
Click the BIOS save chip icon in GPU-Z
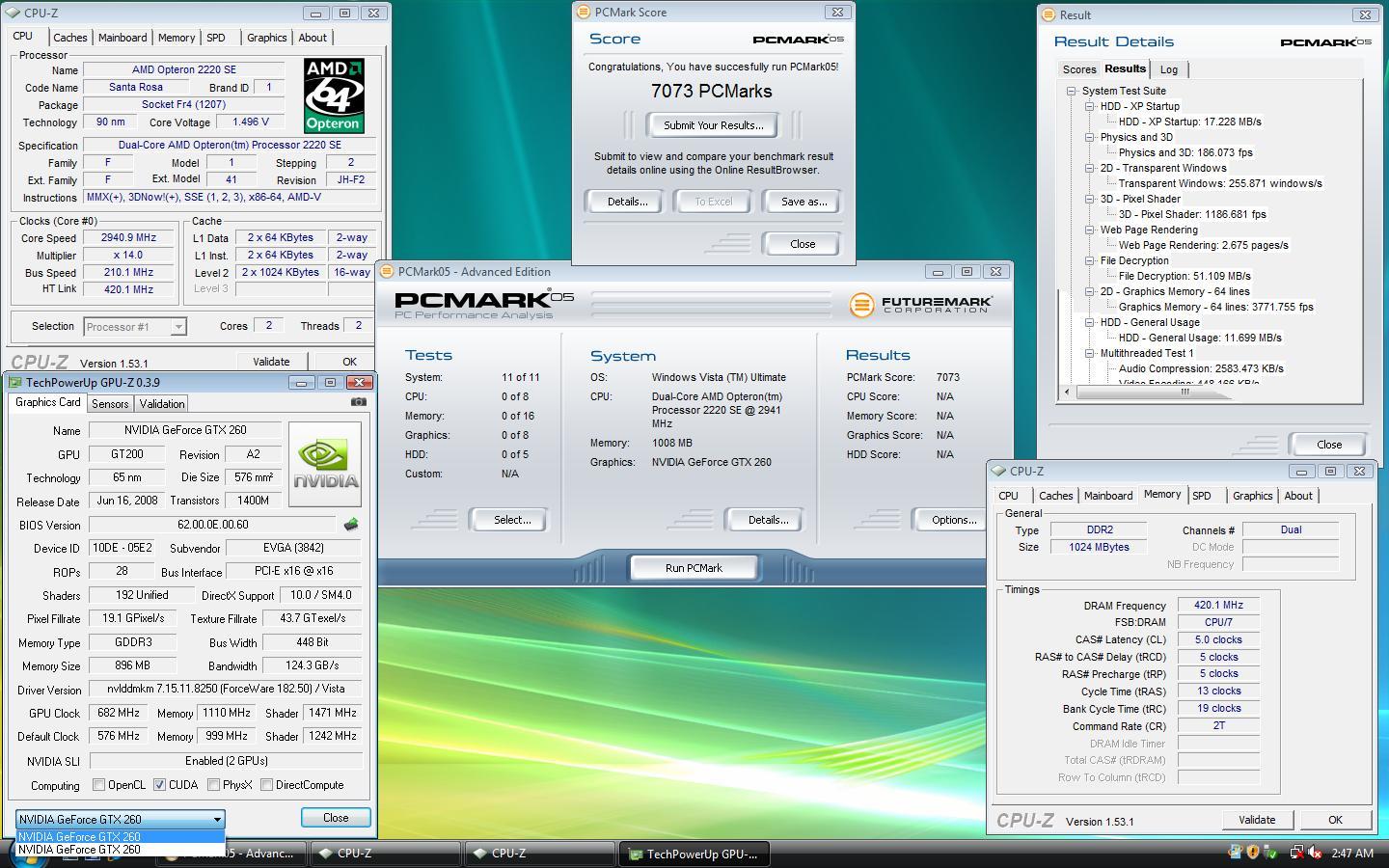coord(351,525)
